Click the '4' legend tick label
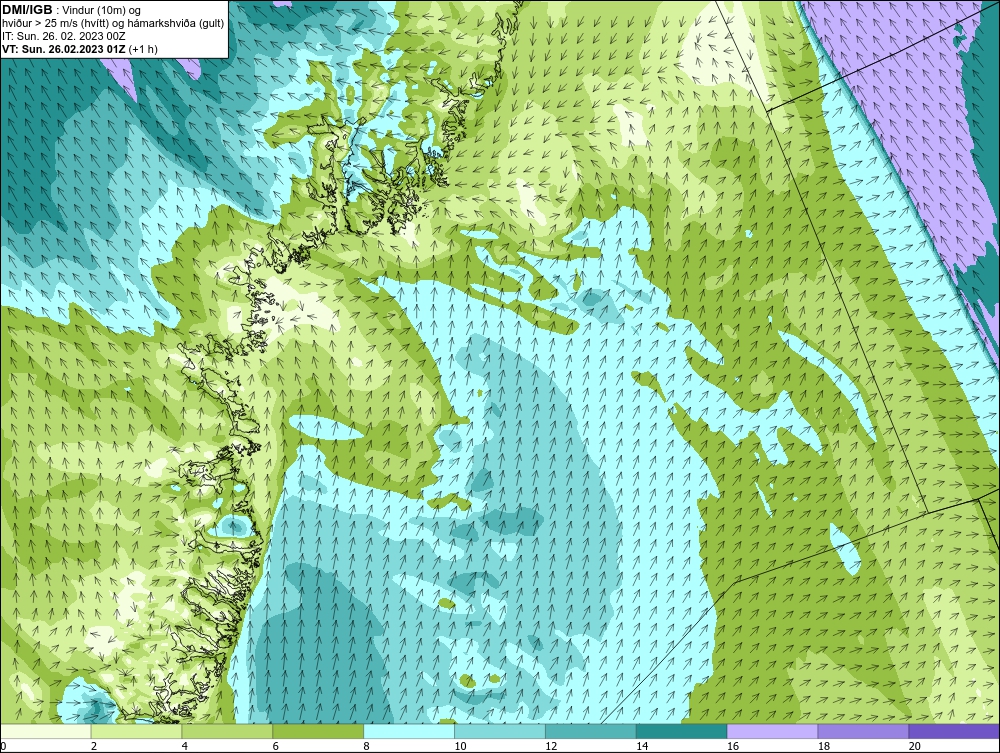Image resolution: width=1000 pixels, height=753 pixels. pos(184,746)
